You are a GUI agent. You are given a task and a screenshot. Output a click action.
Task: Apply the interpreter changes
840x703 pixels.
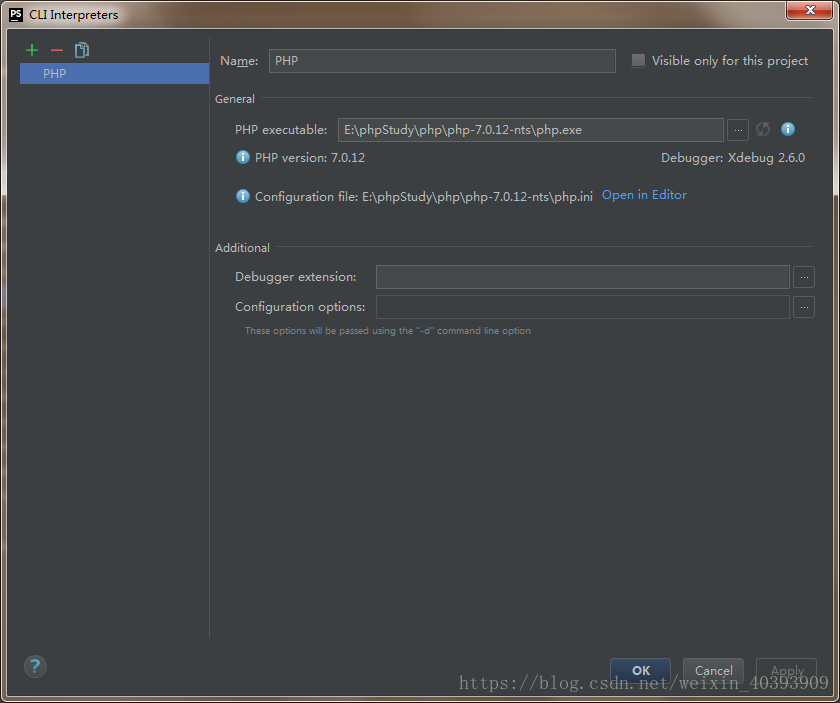pyautogui.click(x=786, y=671)
